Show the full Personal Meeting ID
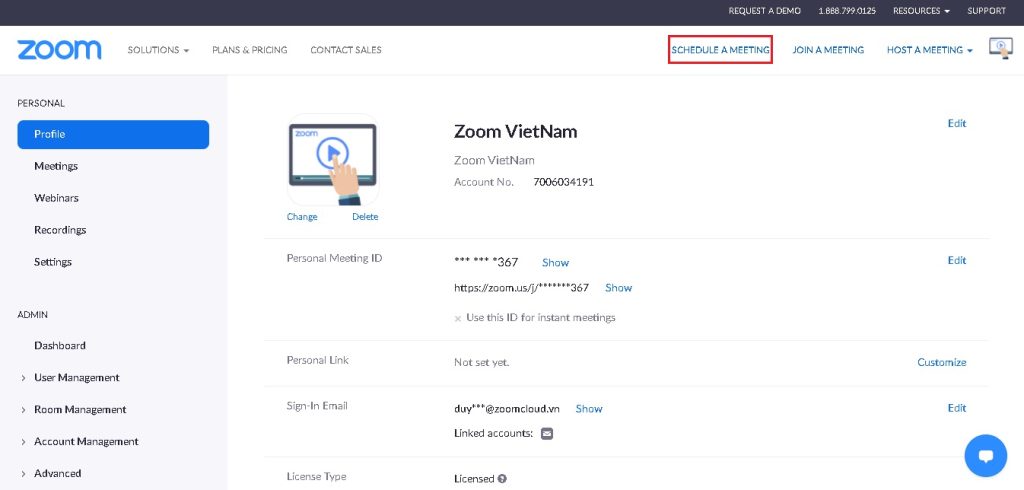 pos(555,263)
